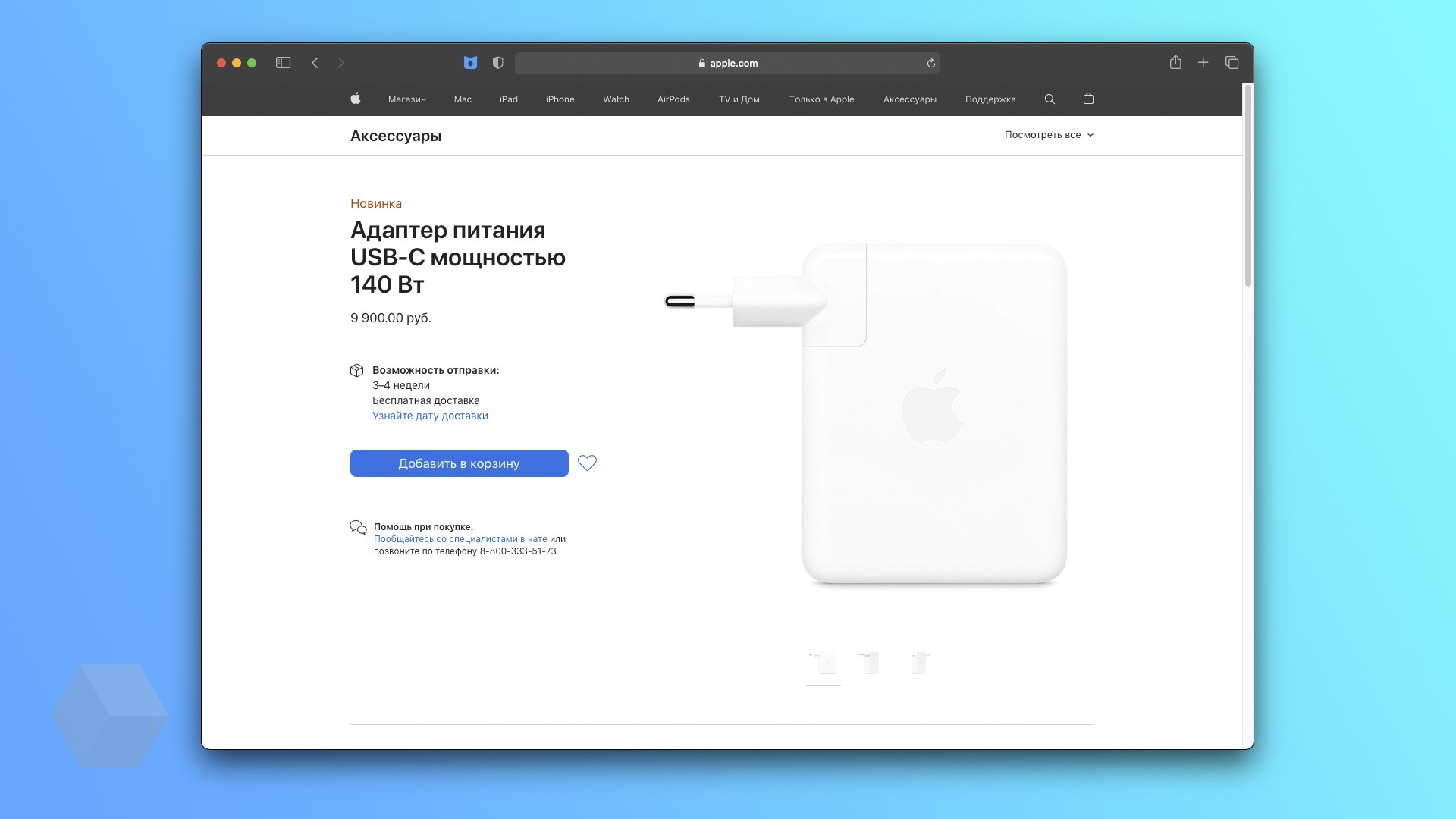Image resolution: width=1456 pixels, height=819 pixels.
Task: Add adapter to favorites heart icon
Action: (587, 463)
